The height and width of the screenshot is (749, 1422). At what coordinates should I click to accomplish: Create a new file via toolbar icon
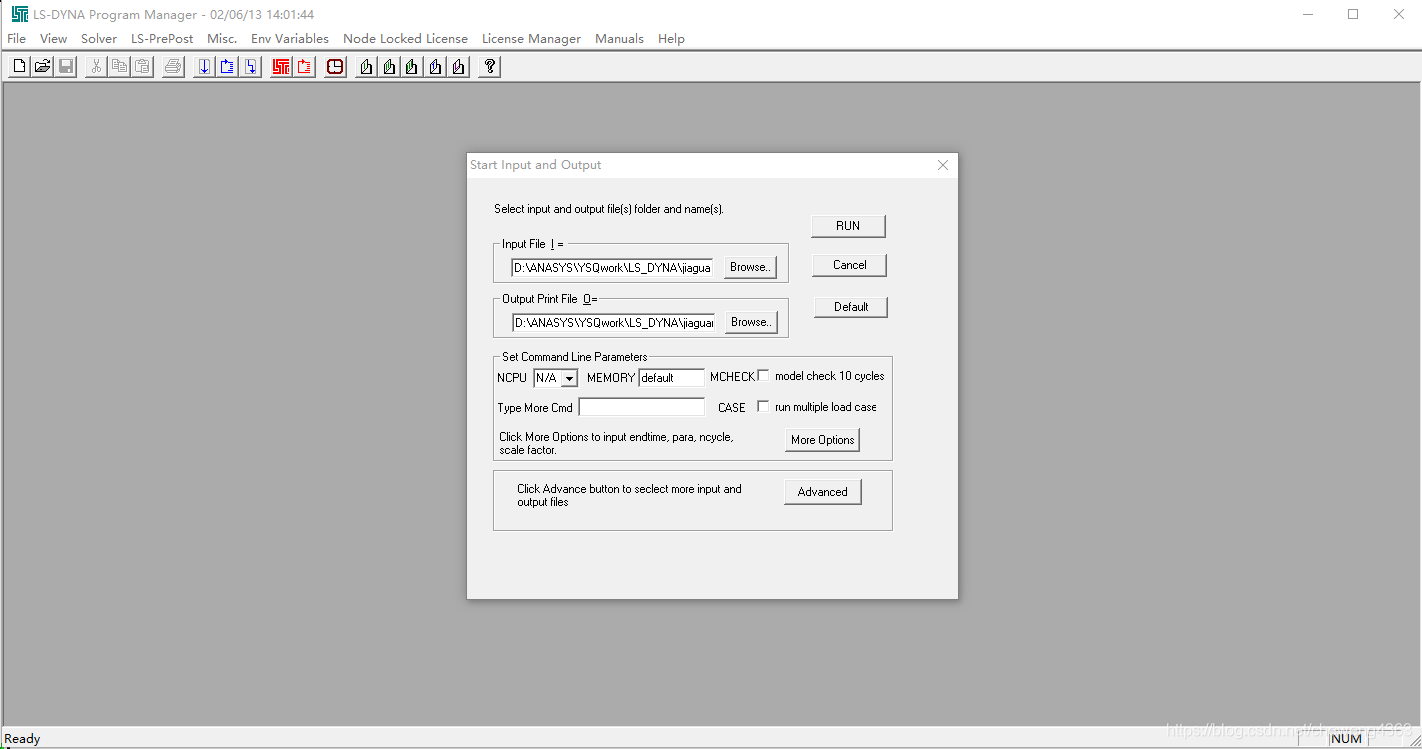tap(19, 67)
